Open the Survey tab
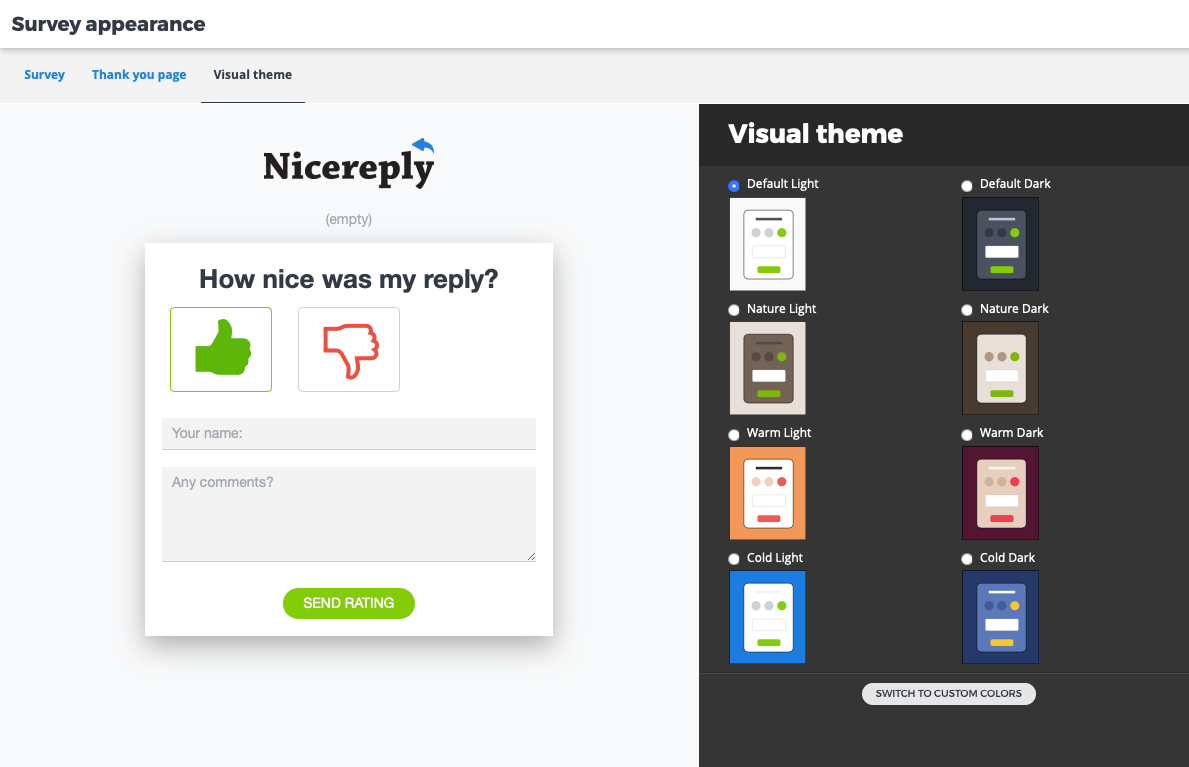Image resolution: width=1189 pixels, height=767 pixels. click(44, 75)
